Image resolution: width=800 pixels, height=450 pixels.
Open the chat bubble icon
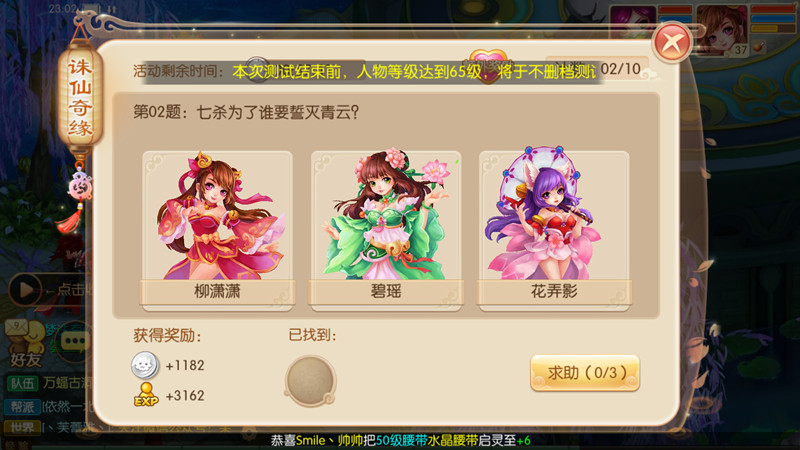point(75,341)
